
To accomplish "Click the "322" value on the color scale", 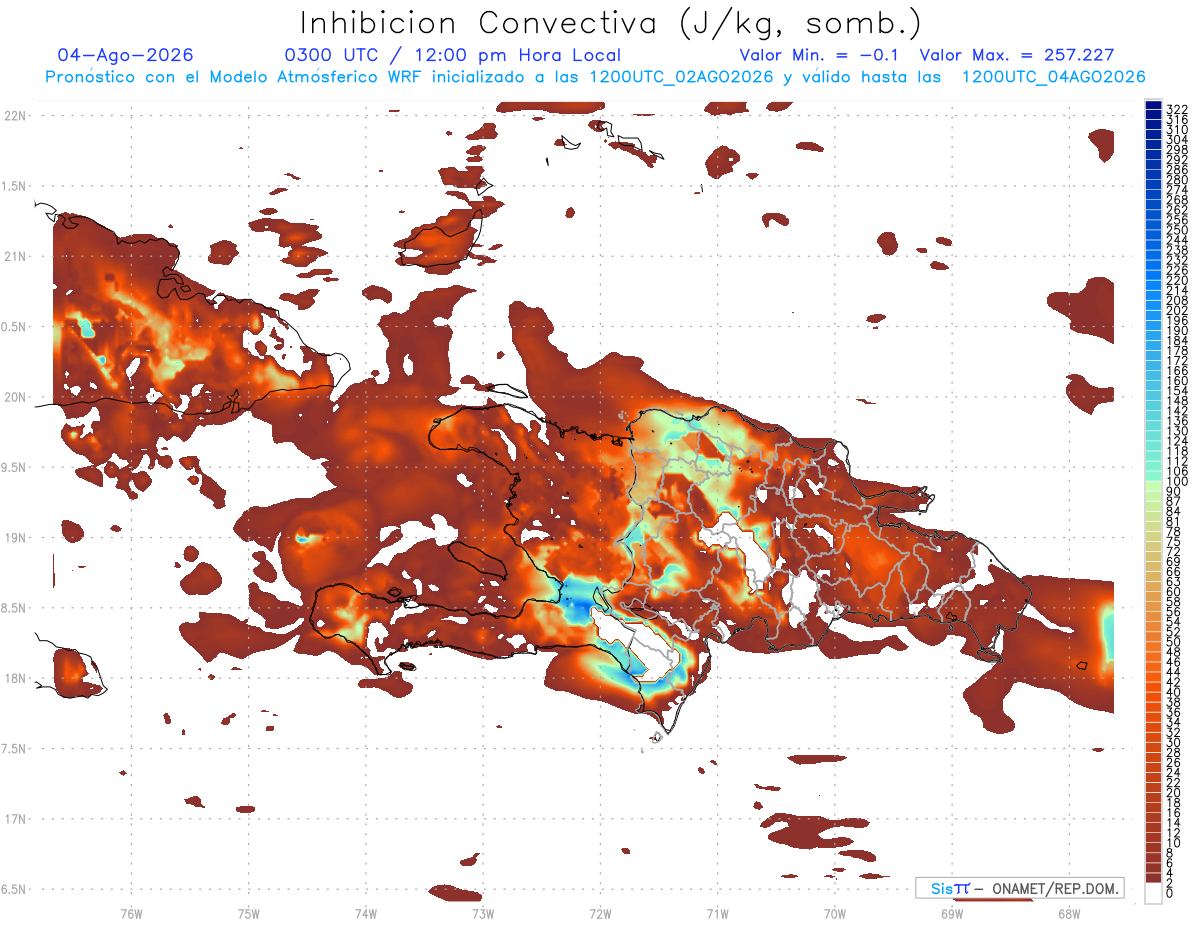I will point(1176,108).
